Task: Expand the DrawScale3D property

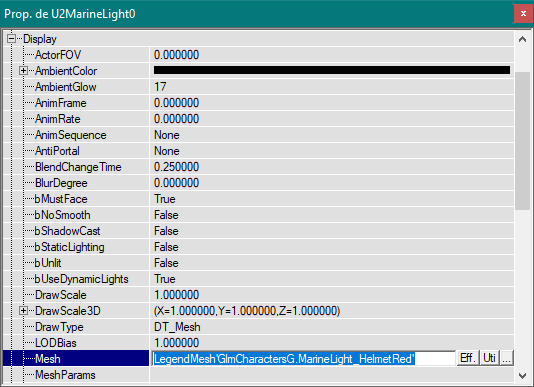Action: tap(23, 311)
